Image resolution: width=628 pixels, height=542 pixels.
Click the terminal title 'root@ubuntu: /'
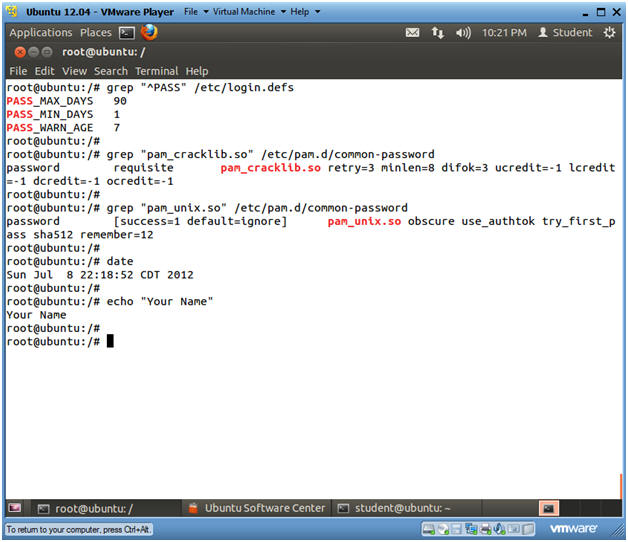104,52
